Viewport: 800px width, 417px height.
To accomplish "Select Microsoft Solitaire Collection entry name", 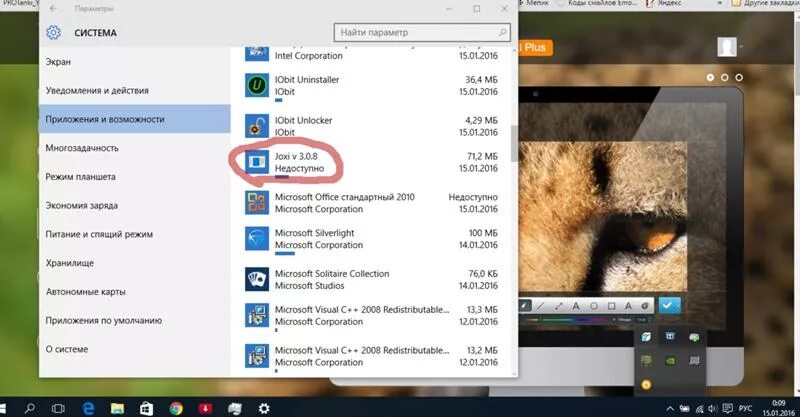I will point(332,274).
